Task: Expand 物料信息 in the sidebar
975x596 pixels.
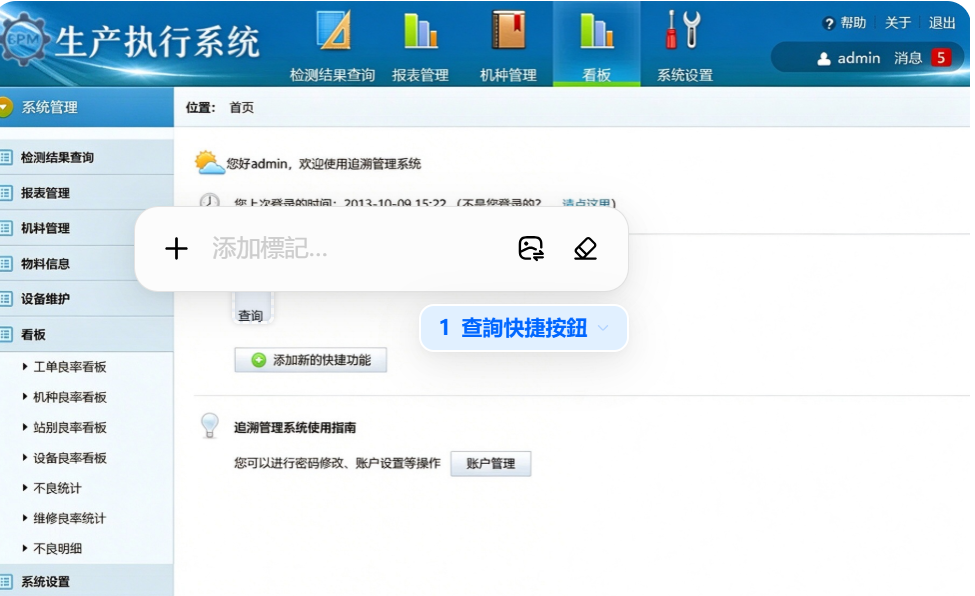Action: coord(86,264)
